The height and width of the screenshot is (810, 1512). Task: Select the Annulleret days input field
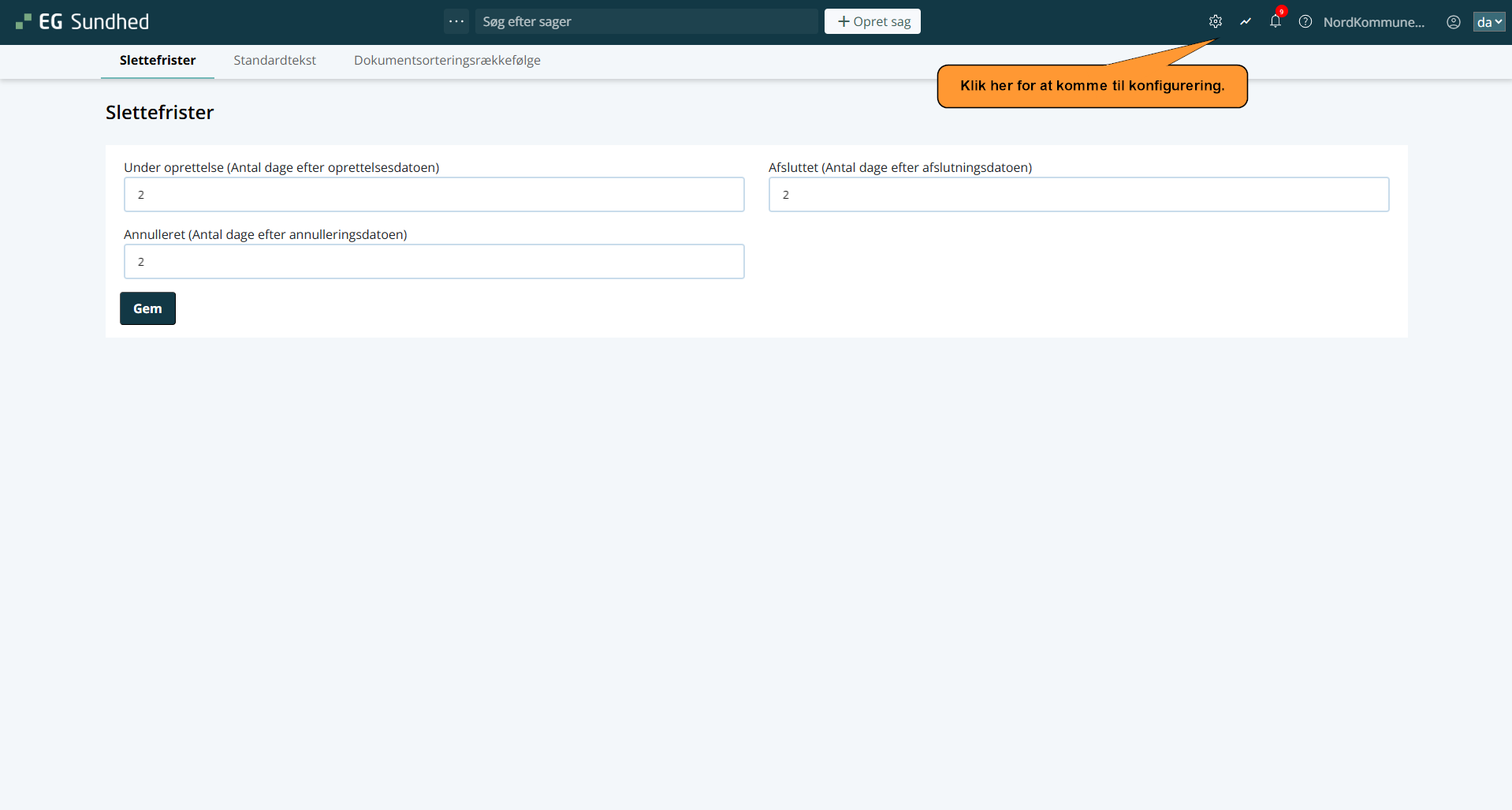[434, 262]
